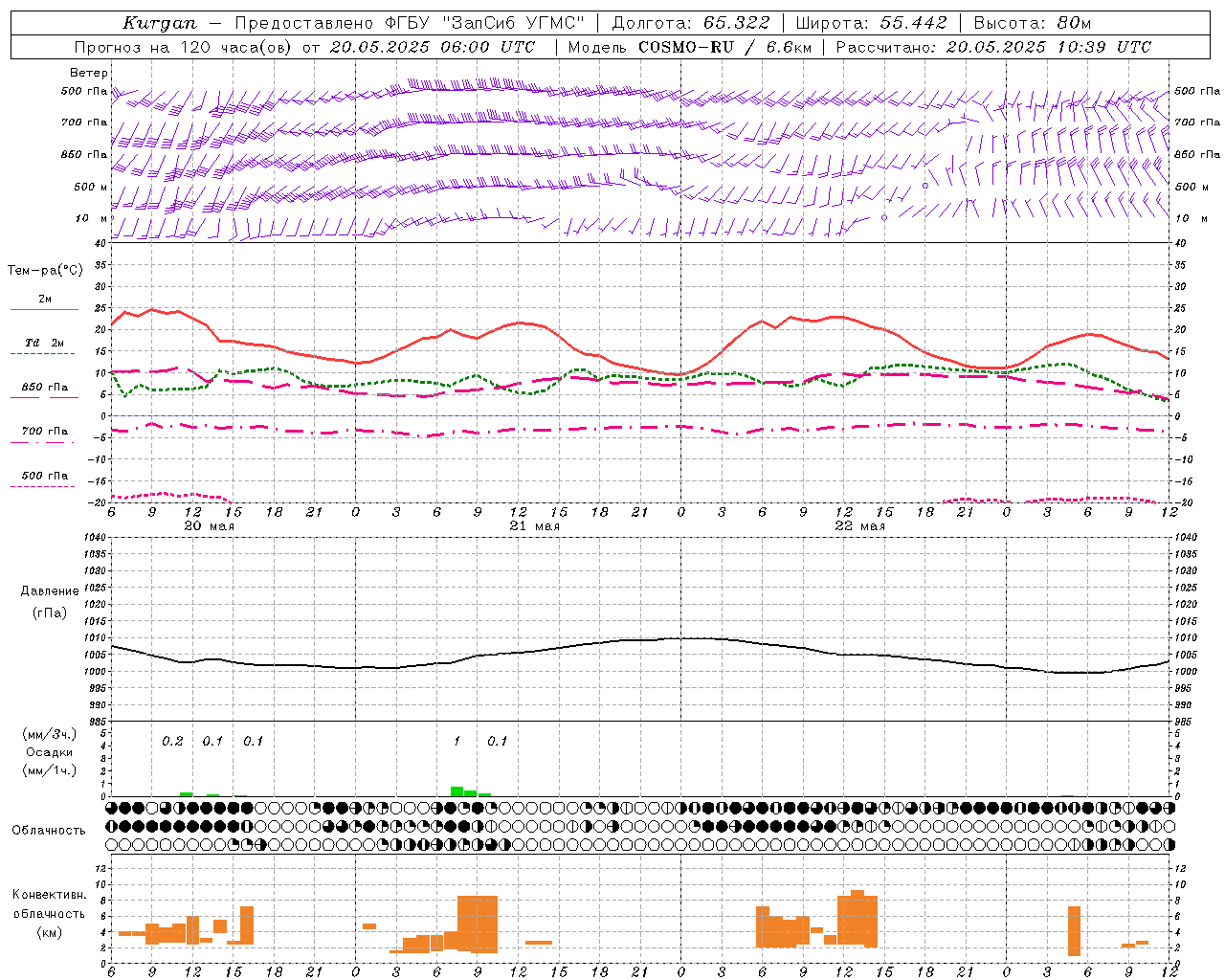Viewport: 1225px width, 980px height.
Task: Click the "(мм/1ч.)" precipitation unit label
Action: click(49, 770)
